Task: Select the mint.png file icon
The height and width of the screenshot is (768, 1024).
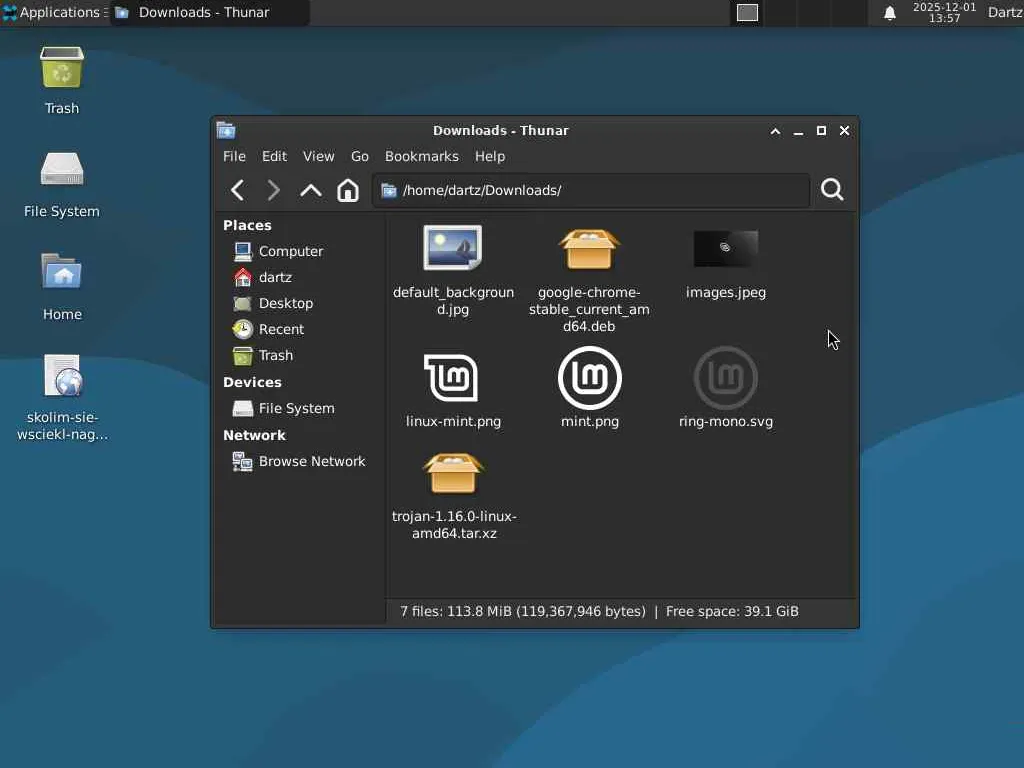Action: (590, 377)
